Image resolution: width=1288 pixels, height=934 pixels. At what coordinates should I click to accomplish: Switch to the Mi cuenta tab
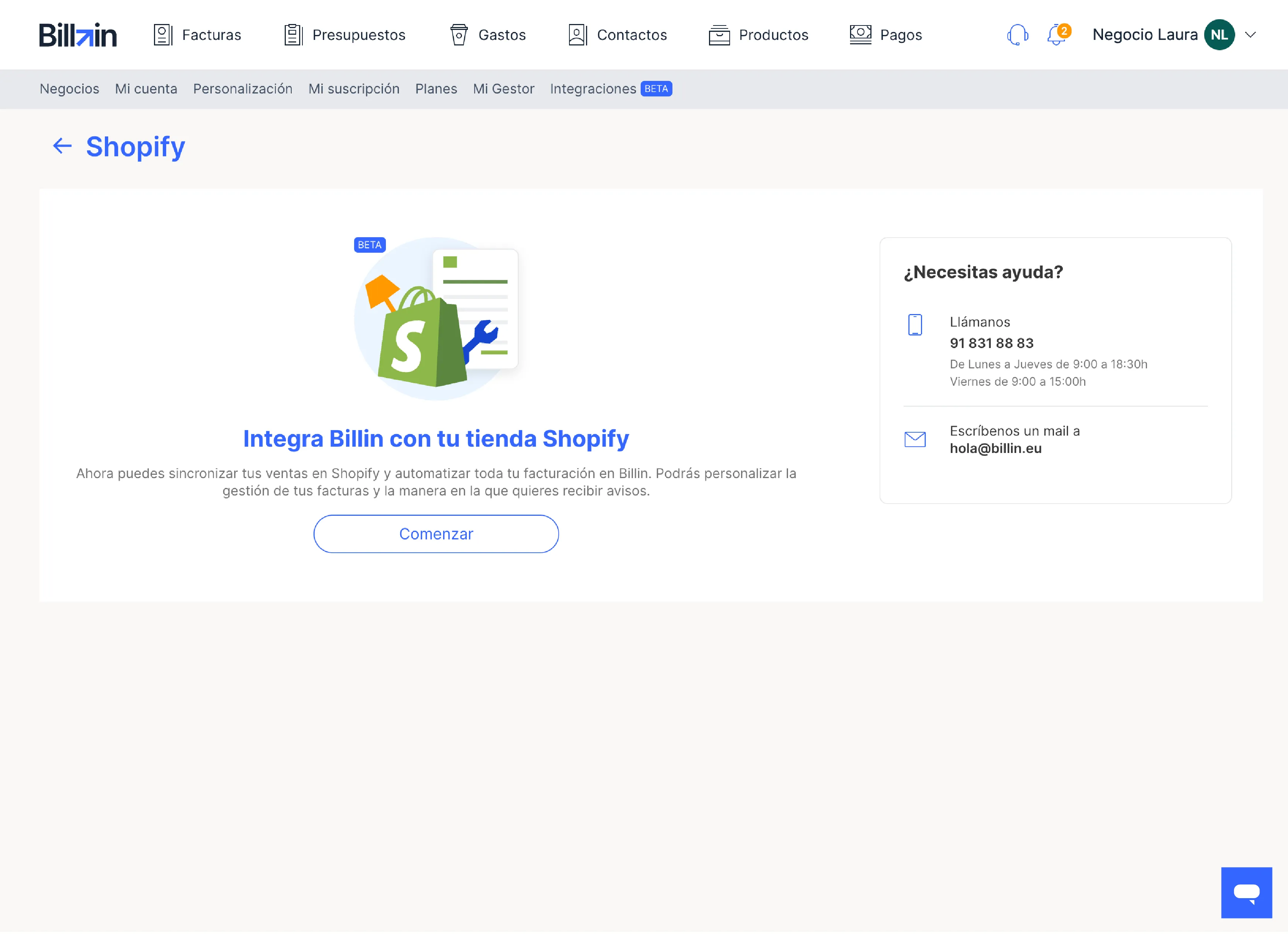point(146,89)
